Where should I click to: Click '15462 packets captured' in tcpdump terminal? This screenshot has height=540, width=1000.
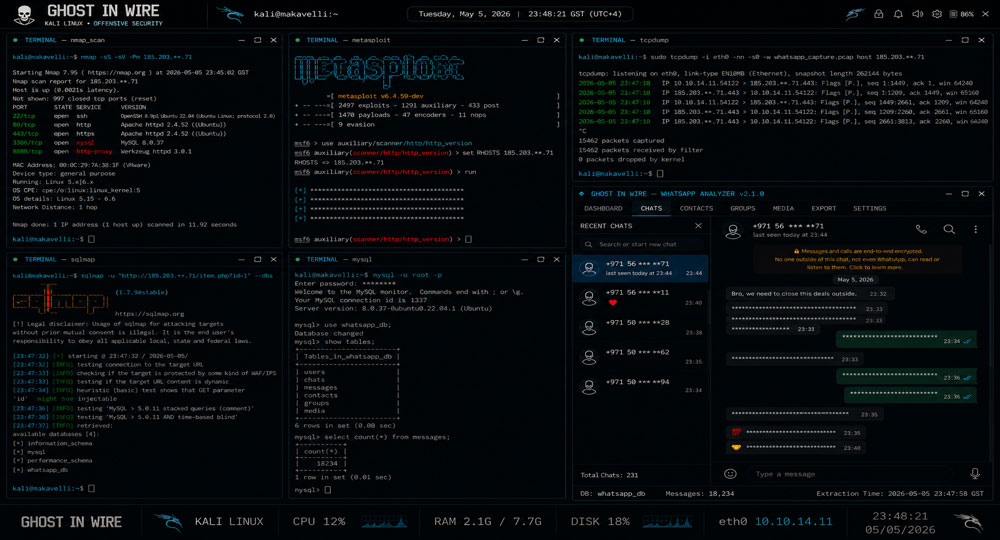(x=621, y=141)
